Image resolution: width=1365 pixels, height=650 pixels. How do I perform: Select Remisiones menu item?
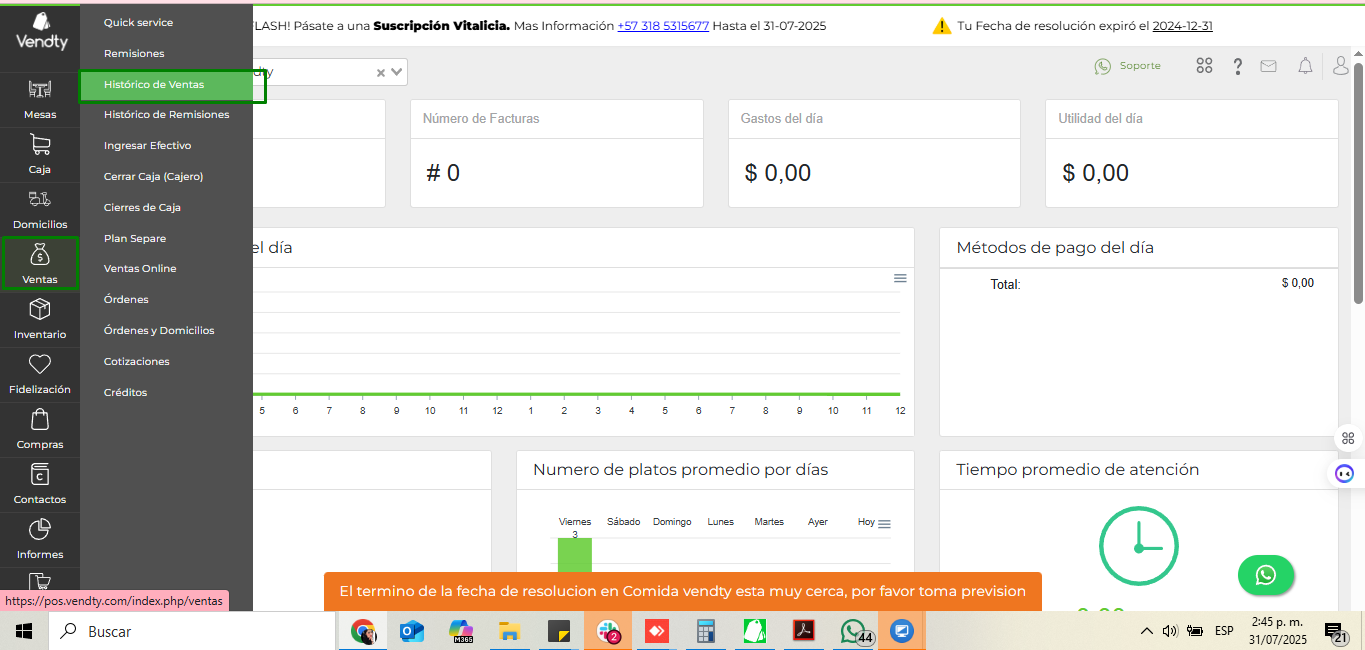134,53
